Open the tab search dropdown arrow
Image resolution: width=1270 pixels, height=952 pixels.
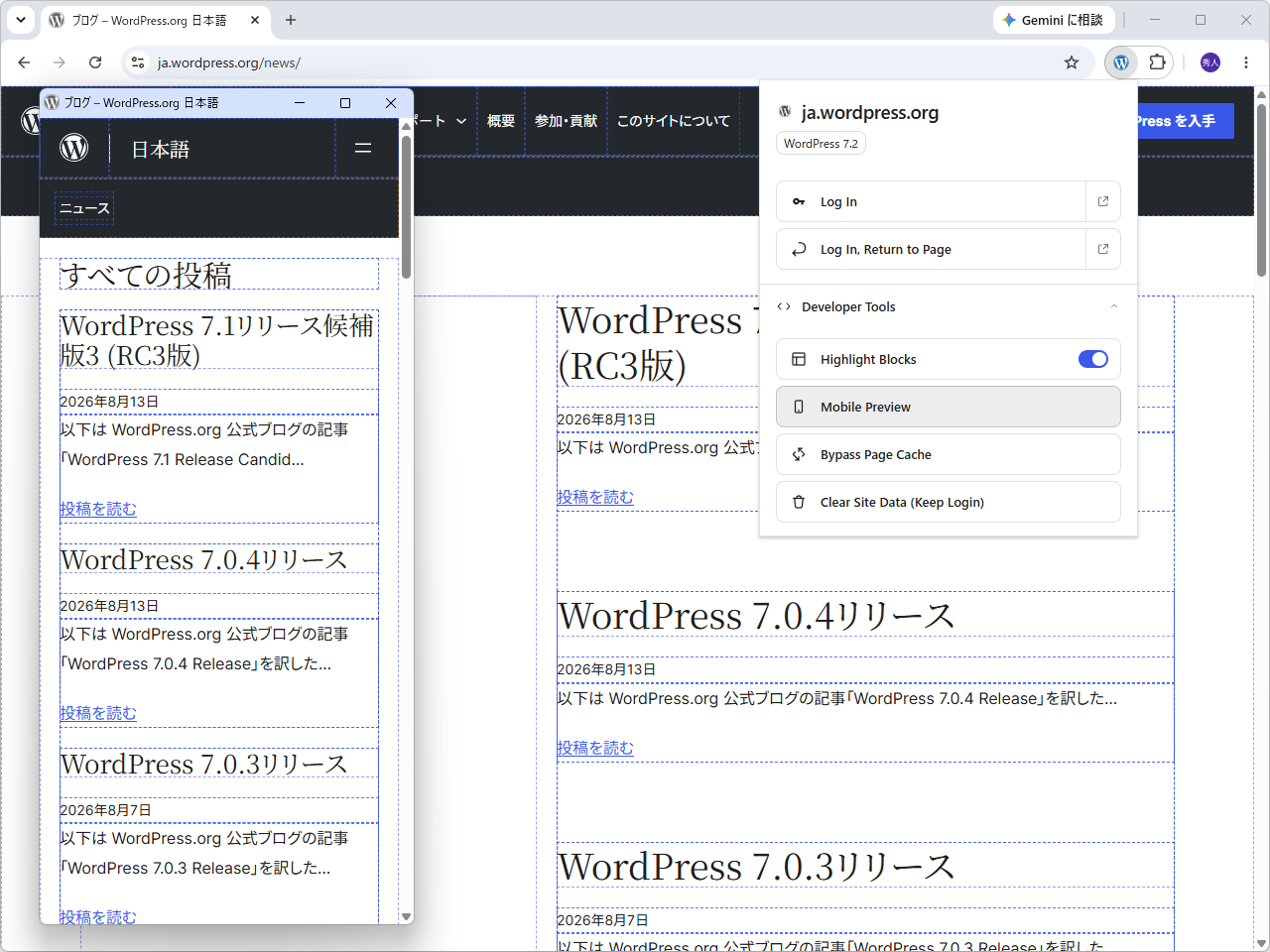click(x=21, y=20)
